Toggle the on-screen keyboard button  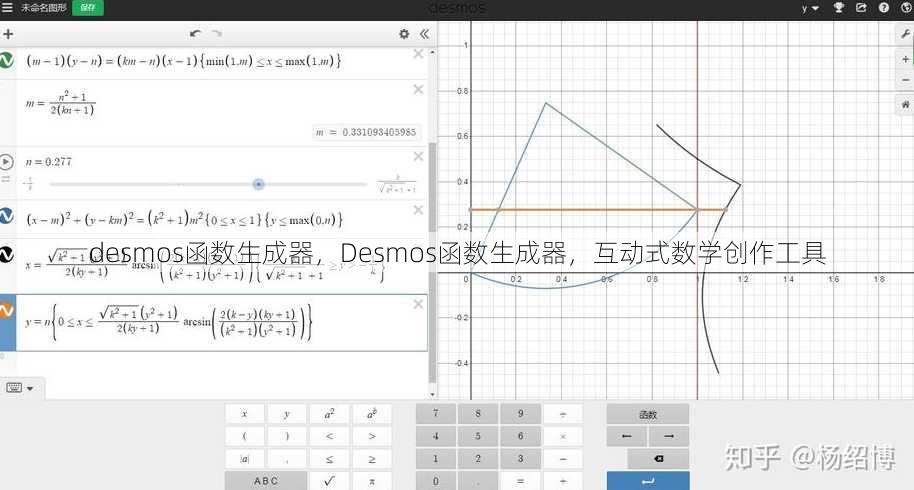(20, 388)
